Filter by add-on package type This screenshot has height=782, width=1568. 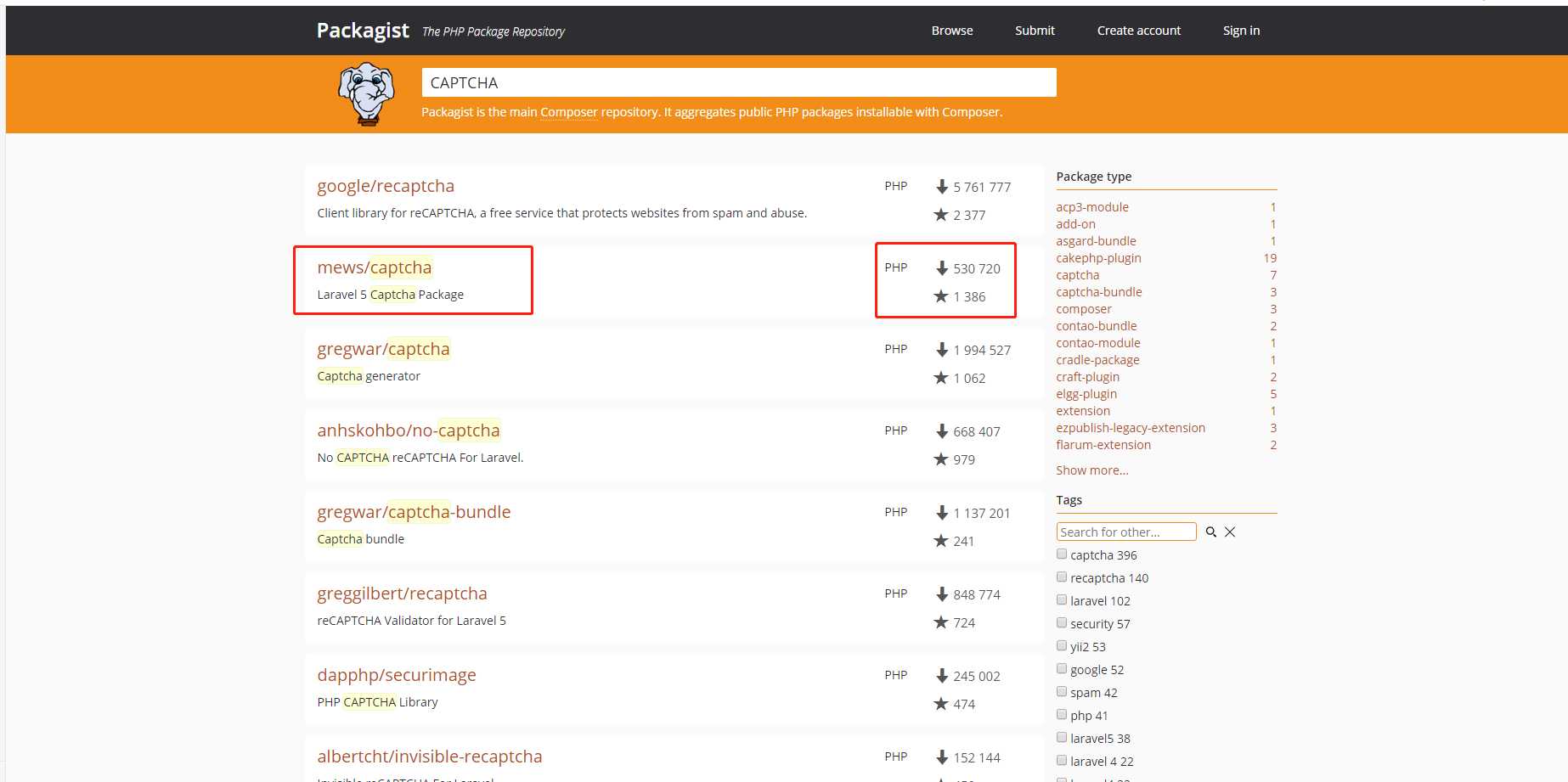tap(1075, 224)
